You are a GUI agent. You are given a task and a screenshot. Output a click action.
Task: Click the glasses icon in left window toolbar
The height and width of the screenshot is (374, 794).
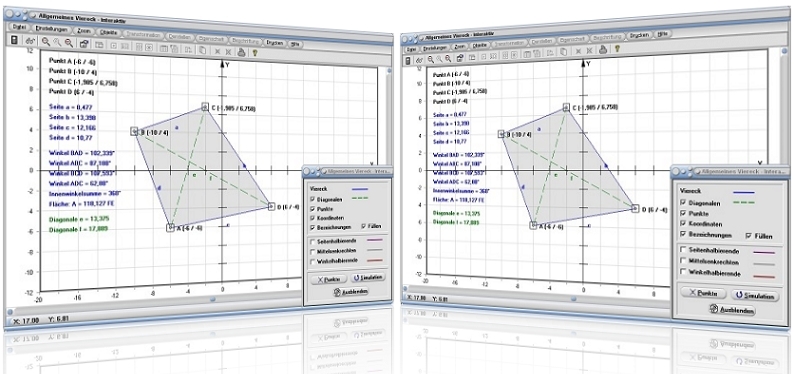point(30,41)
